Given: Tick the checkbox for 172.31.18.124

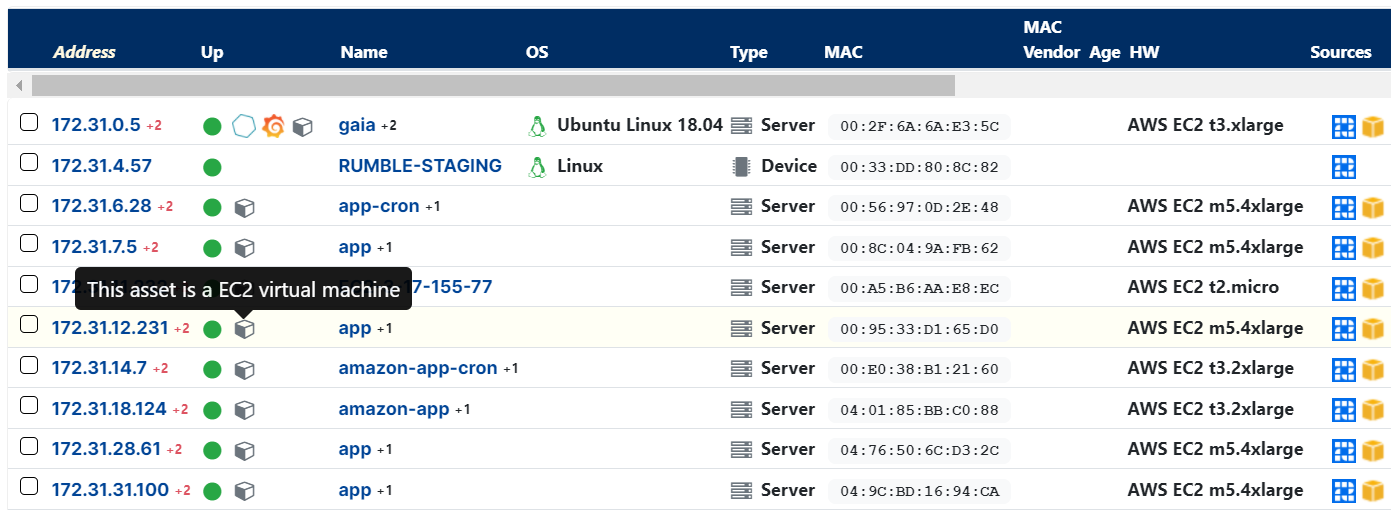Looking at the screenshot, I should 30,406.
